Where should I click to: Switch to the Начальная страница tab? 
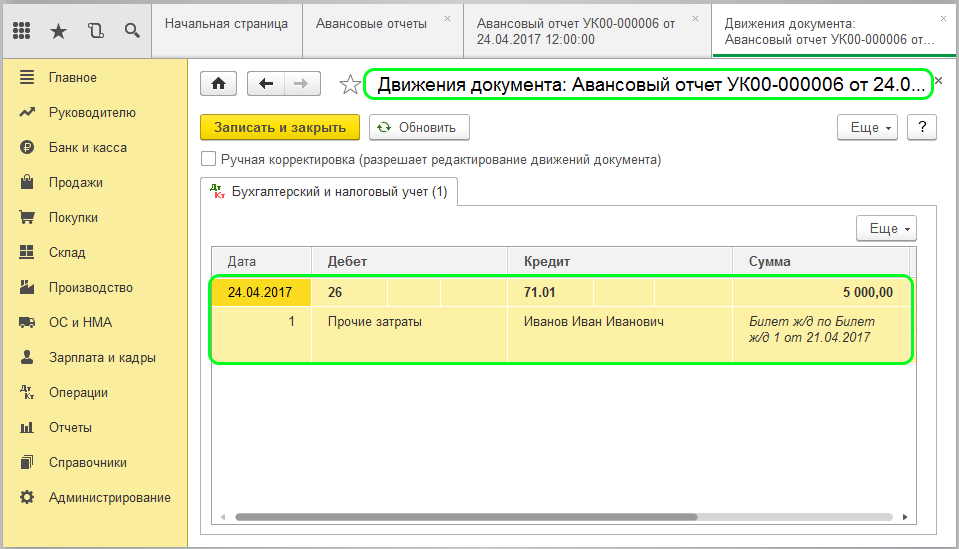click(226, 22)
